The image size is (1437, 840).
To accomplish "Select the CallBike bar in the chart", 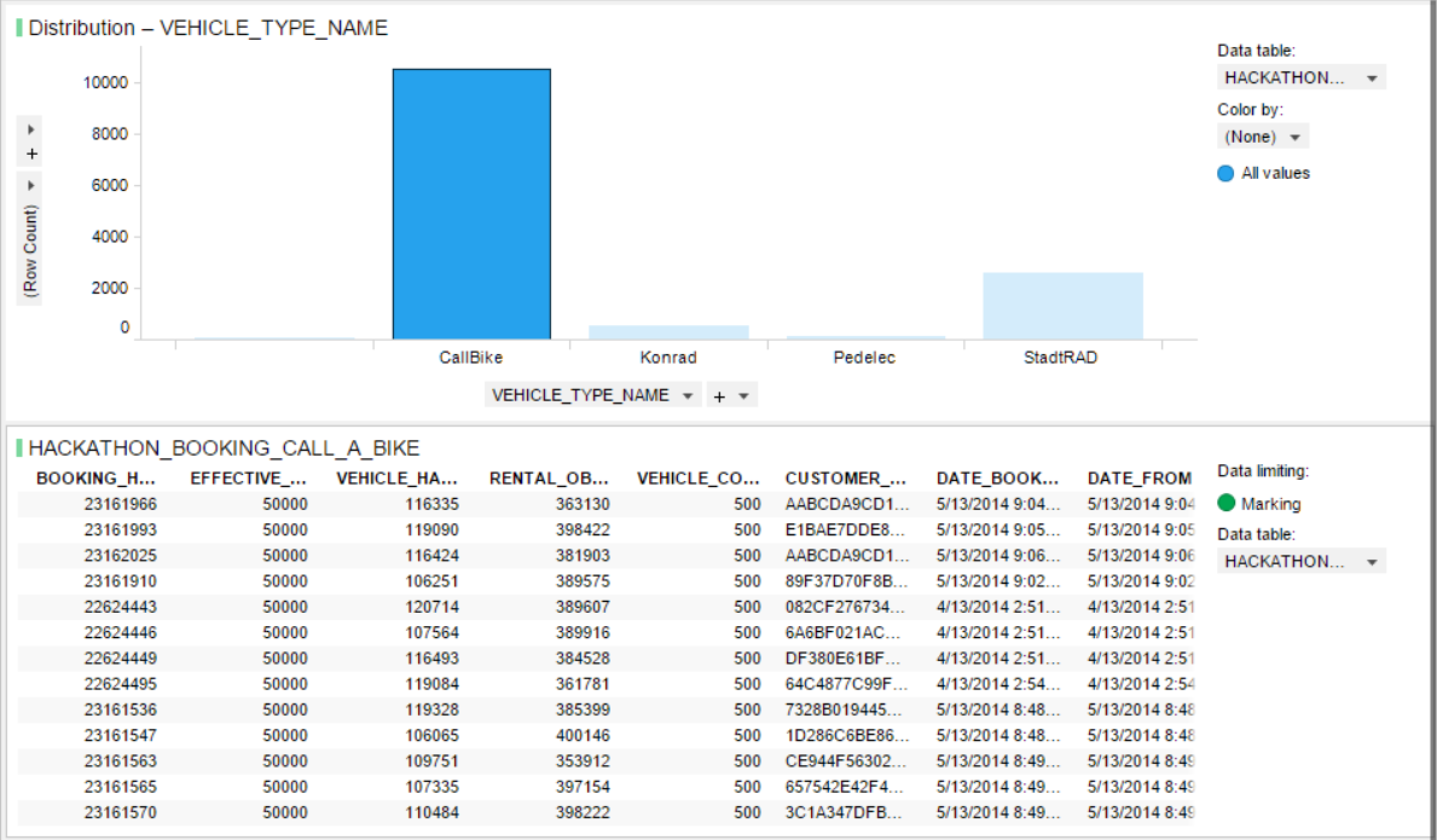I will (471, 204).
